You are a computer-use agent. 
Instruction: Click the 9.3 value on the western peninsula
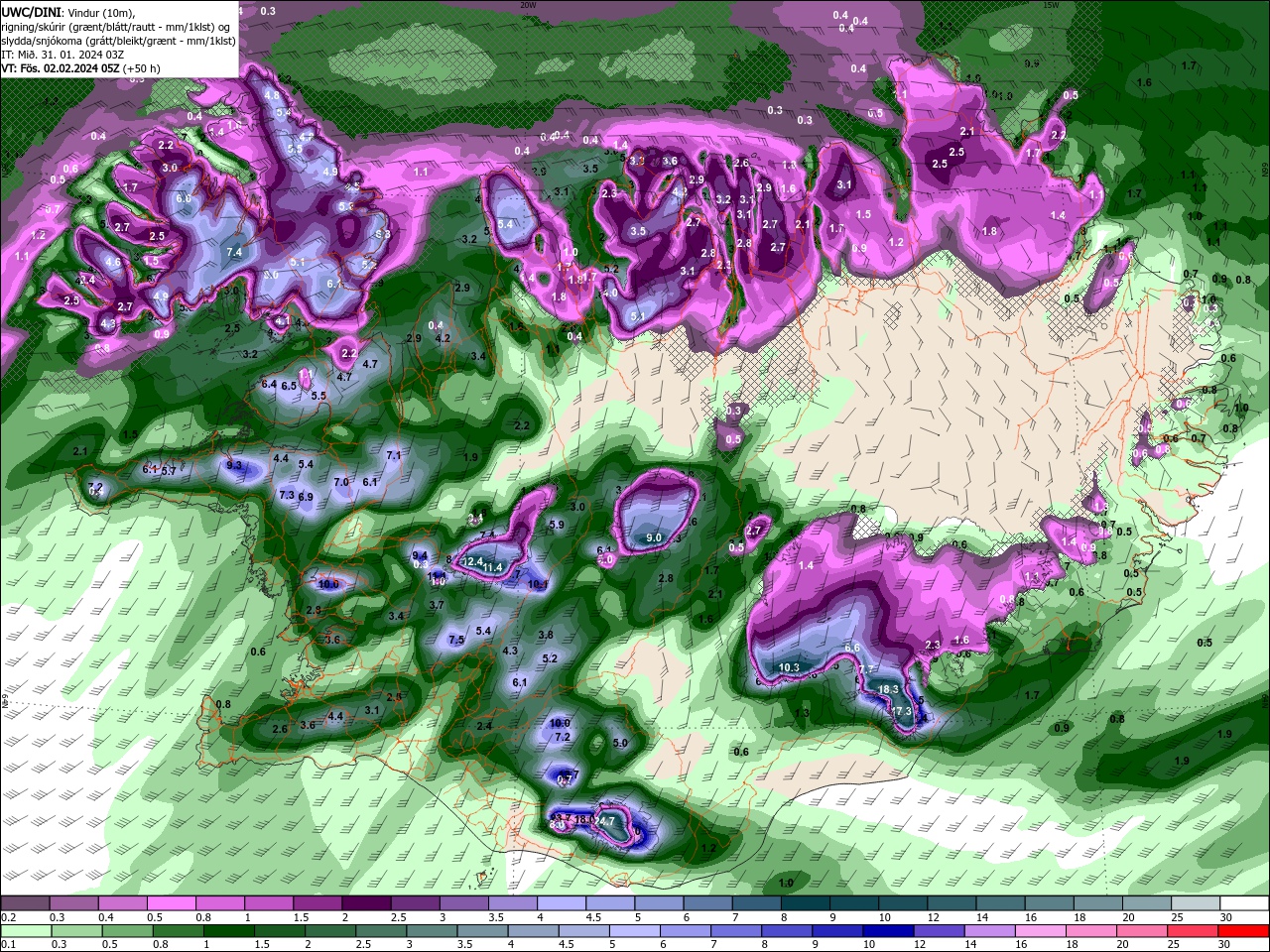click(x=234, y=464)
